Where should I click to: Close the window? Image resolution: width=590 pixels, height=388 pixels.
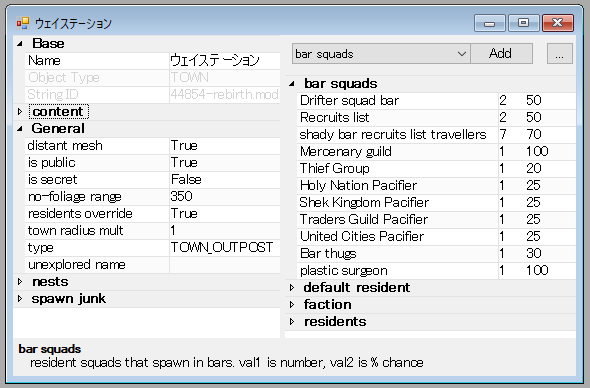click(558, 23)
